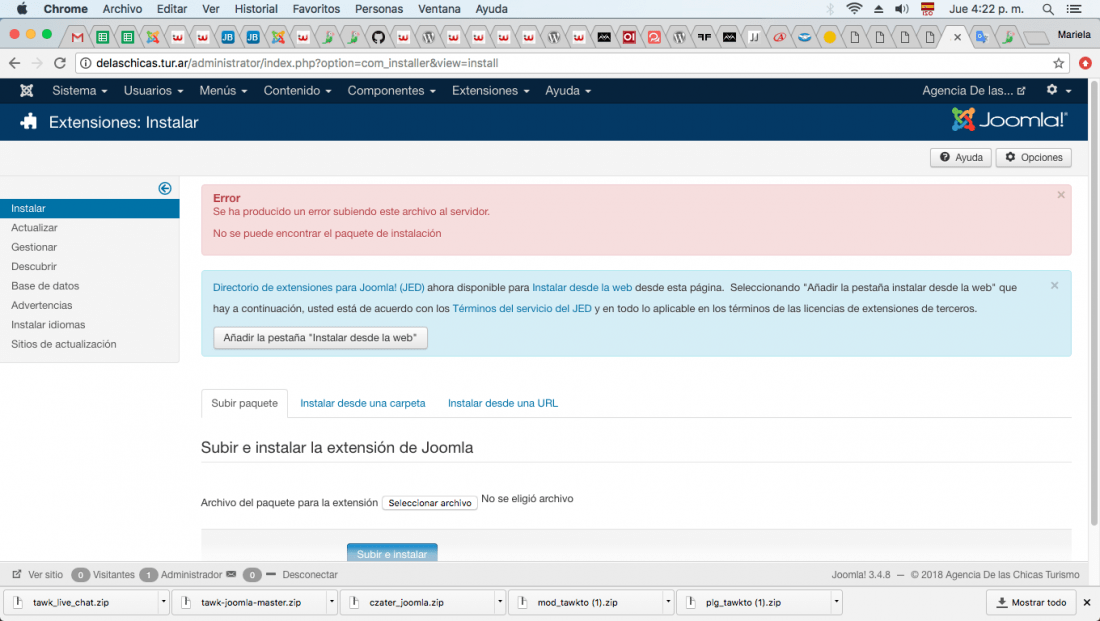Screen dimensions: 1100x621
Task: Open Sitios de actualización sidebar item
Action: [63, 345]
